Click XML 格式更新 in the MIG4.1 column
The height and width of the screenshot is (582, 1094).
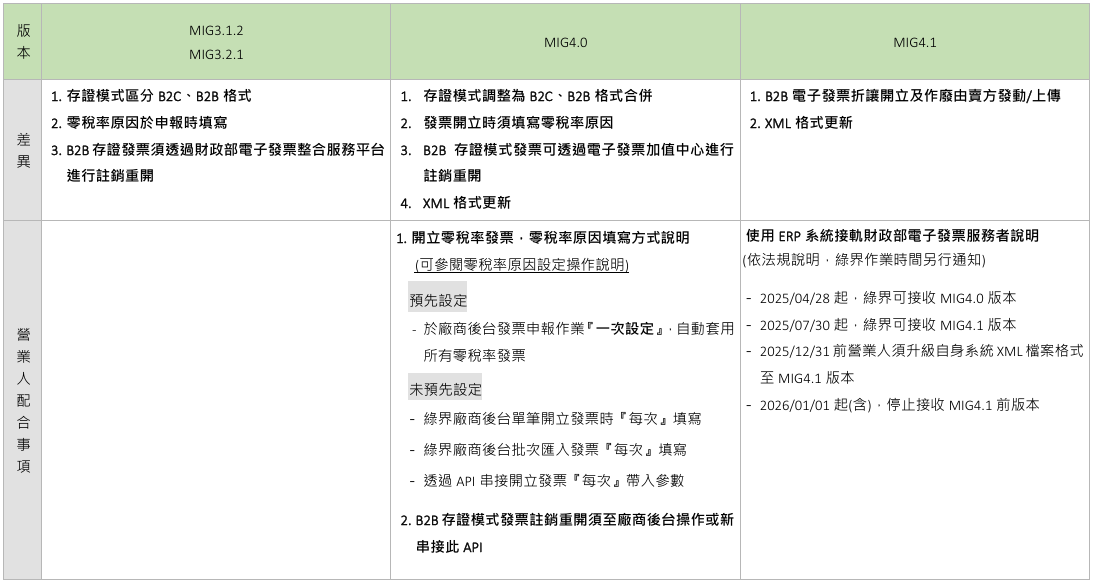click(808, 123)
